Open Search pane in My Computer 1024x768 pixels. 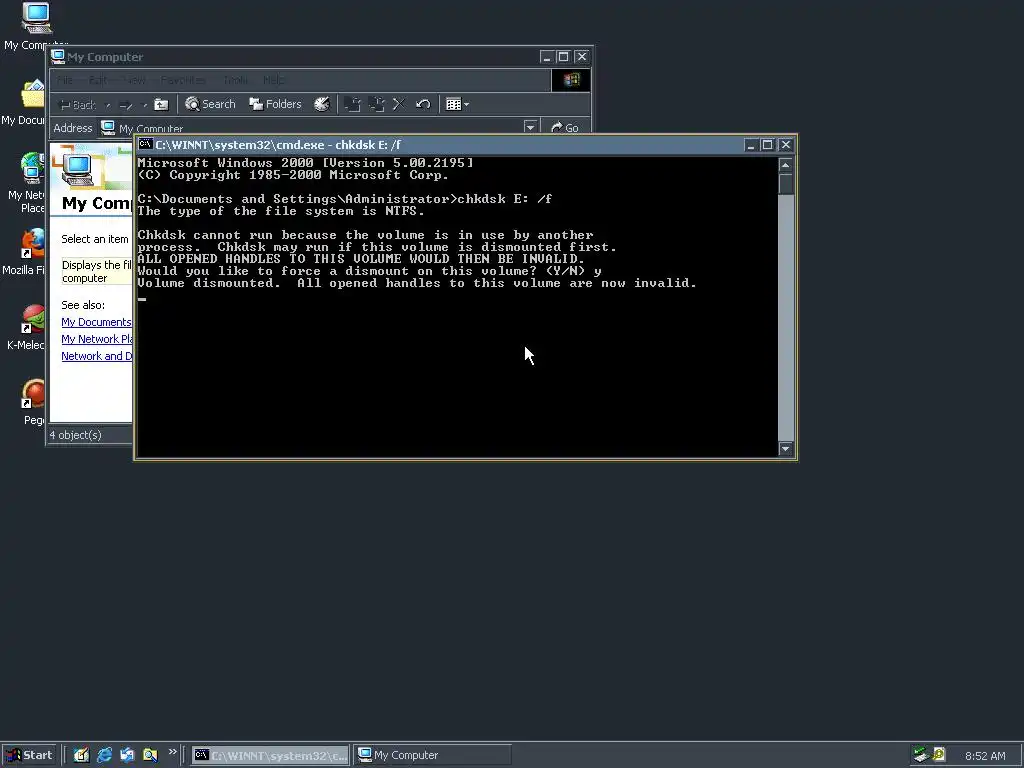click(x=210, y=104)
